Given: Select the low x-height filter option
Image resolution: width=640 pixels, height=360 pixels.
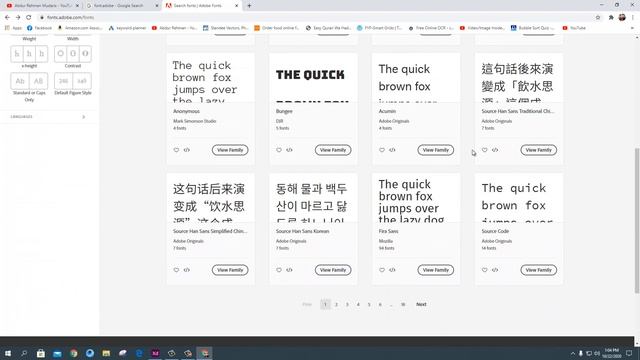Looking at the screenshot, I should coord(17,54).
